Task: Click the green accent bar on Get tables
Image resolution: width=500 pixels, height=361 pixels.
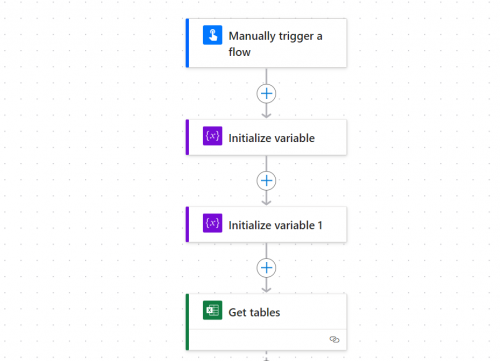Action: [x=187, y=322]
